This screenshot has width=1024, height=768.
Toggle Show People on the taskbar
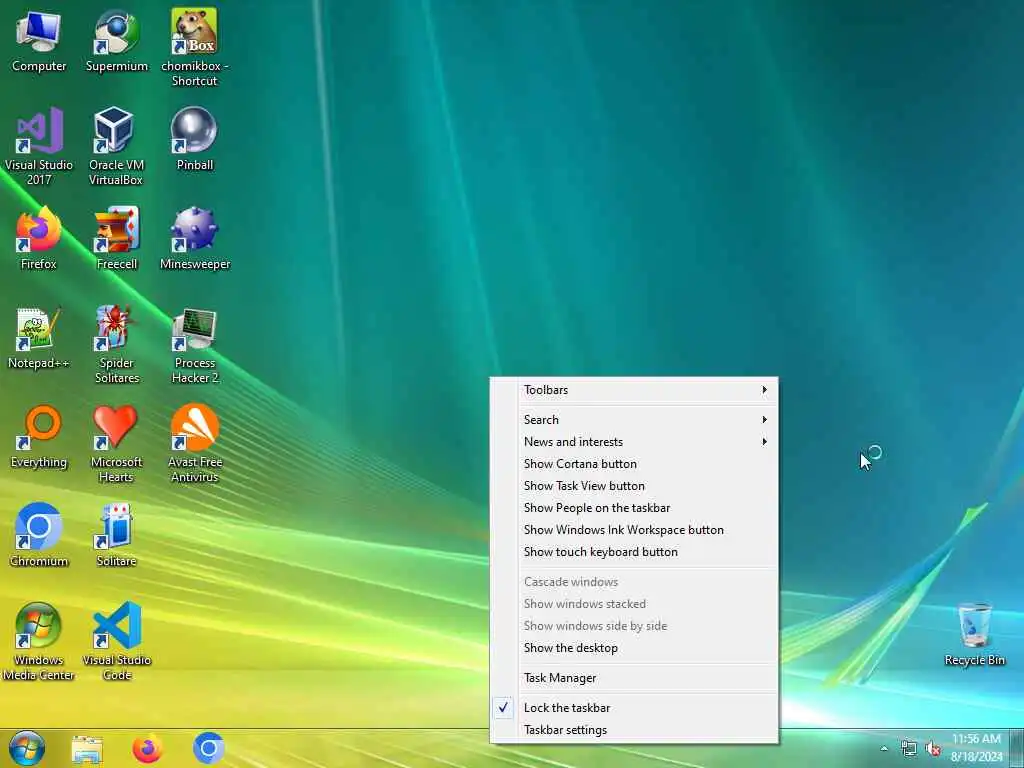(x=634, y=508)
